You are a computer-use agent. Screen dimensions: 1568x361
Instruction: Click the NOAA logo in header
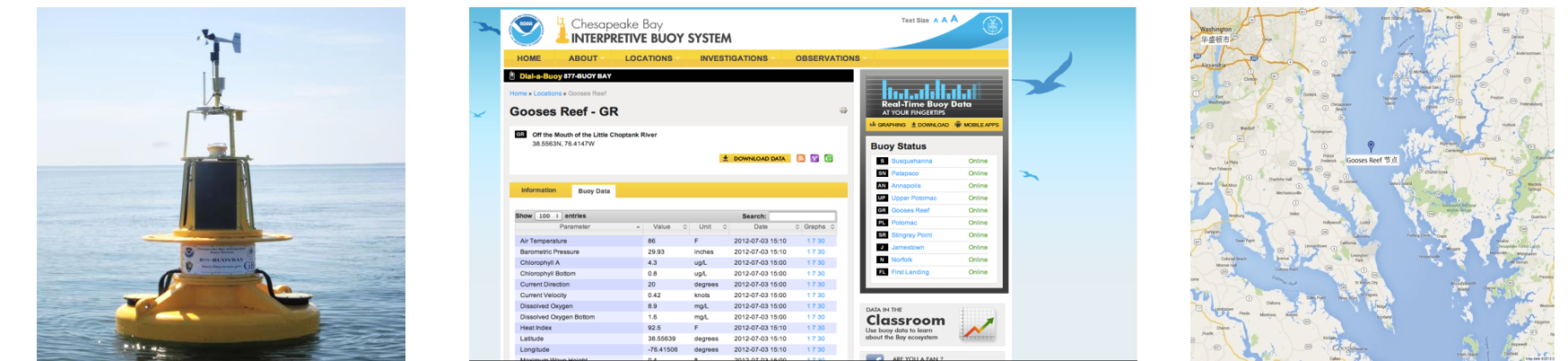(526, 30)
